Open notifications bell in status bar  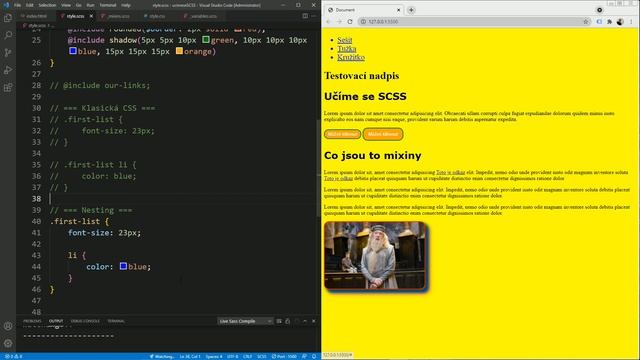(314, 356)
